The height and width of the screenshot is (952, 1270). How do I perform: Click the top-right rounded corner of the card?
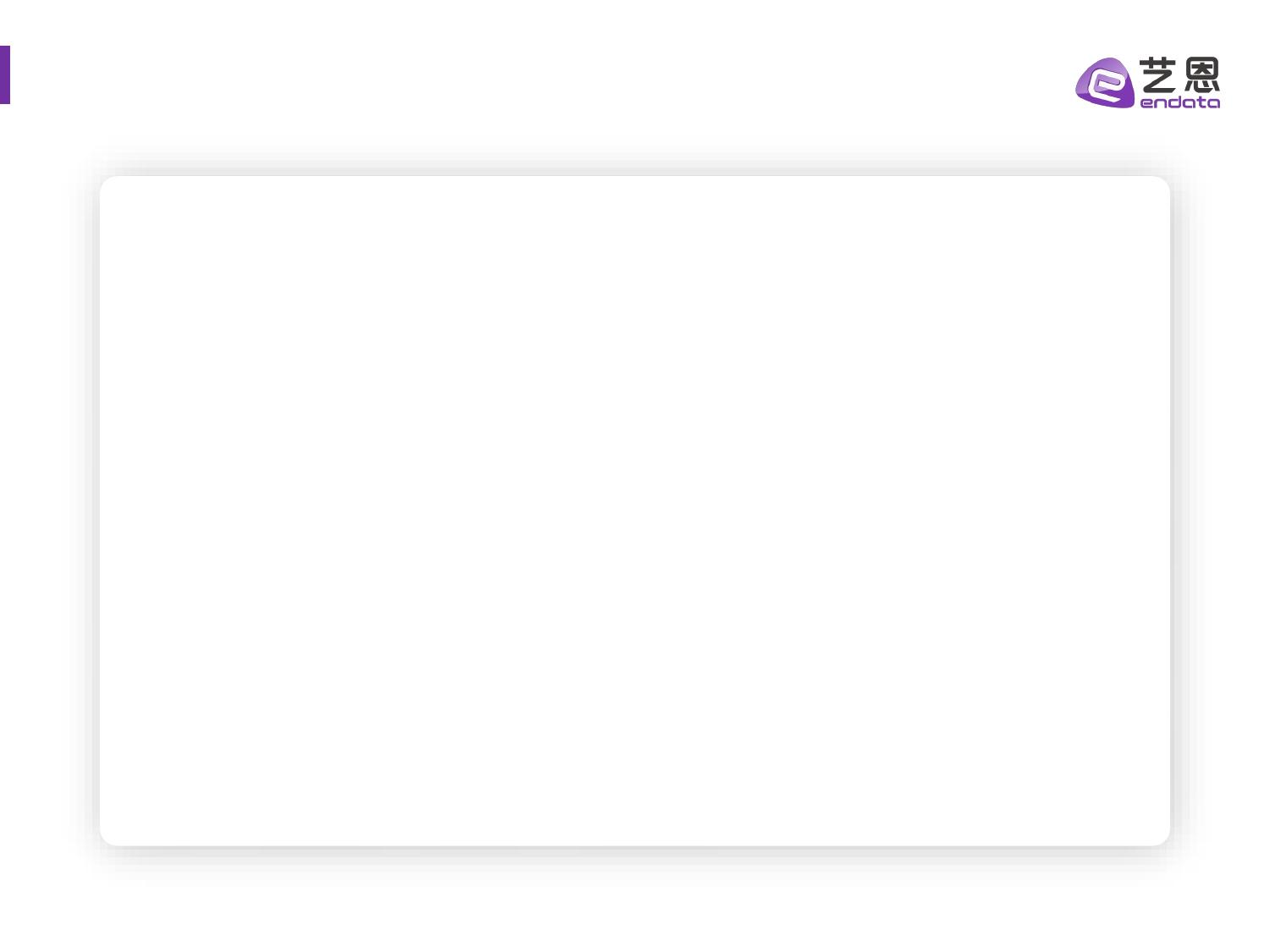(1163, 183)
